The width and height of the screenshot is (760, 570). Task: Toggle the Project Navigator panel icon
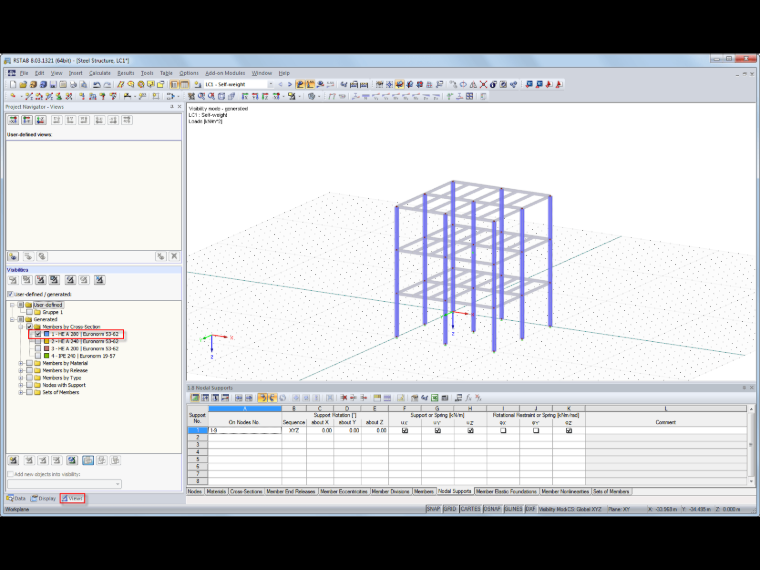(174, 84)
